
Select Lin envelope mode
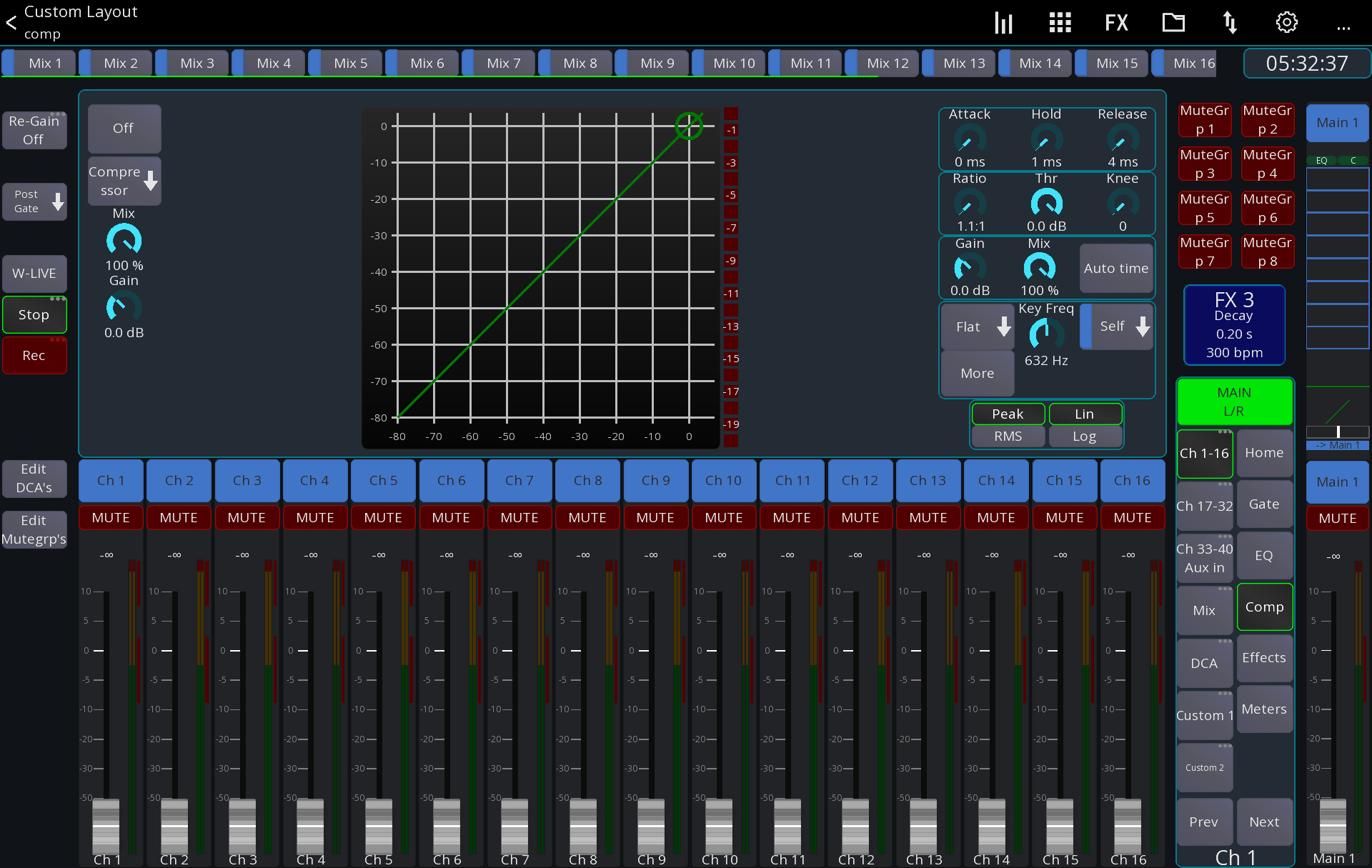coord(1085,414)
